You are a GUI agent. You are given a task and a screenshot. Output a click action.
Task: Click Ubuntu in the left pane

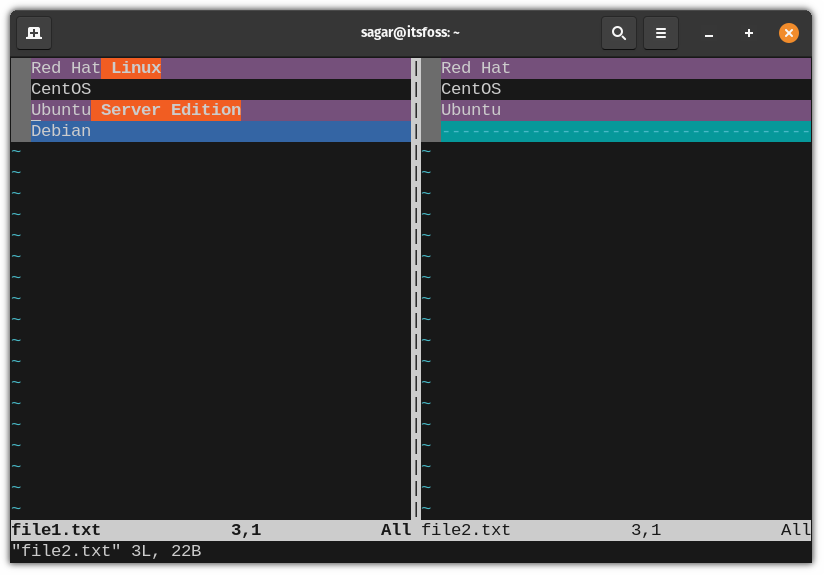click(x=61, y=110)
